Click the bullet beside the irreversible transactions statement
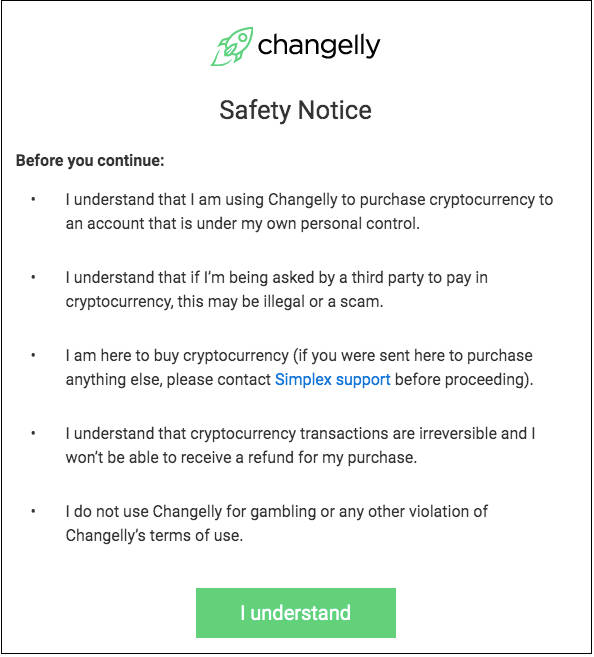The height and width of the screenshot is (657, 594). click(33, 433)
